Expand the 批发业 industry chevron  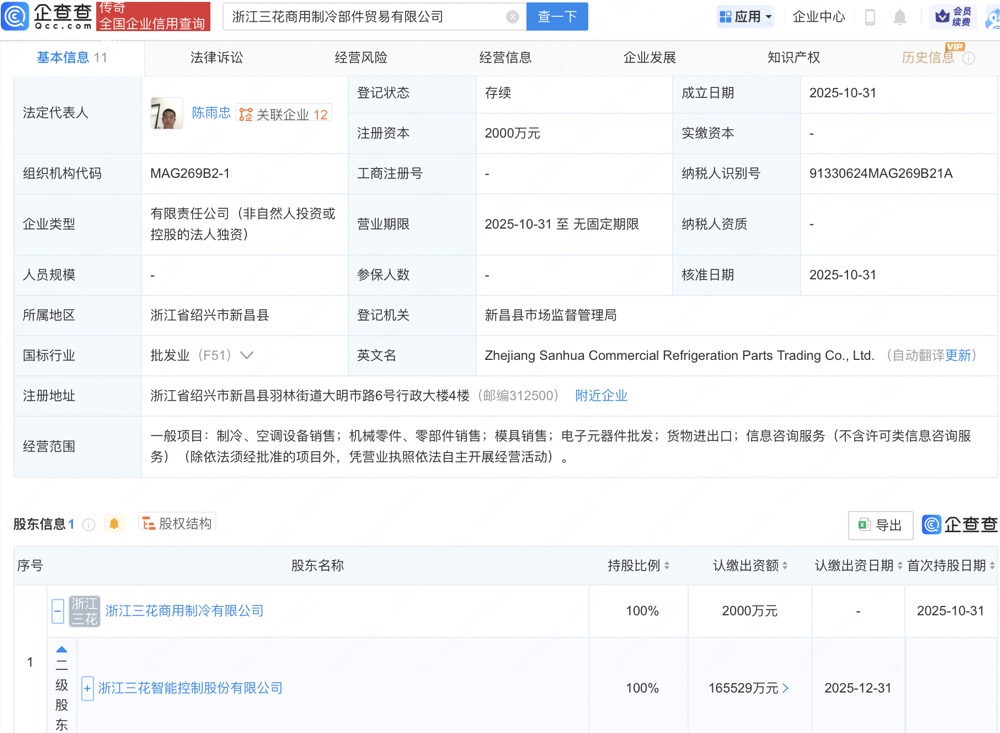coord(246,355)
